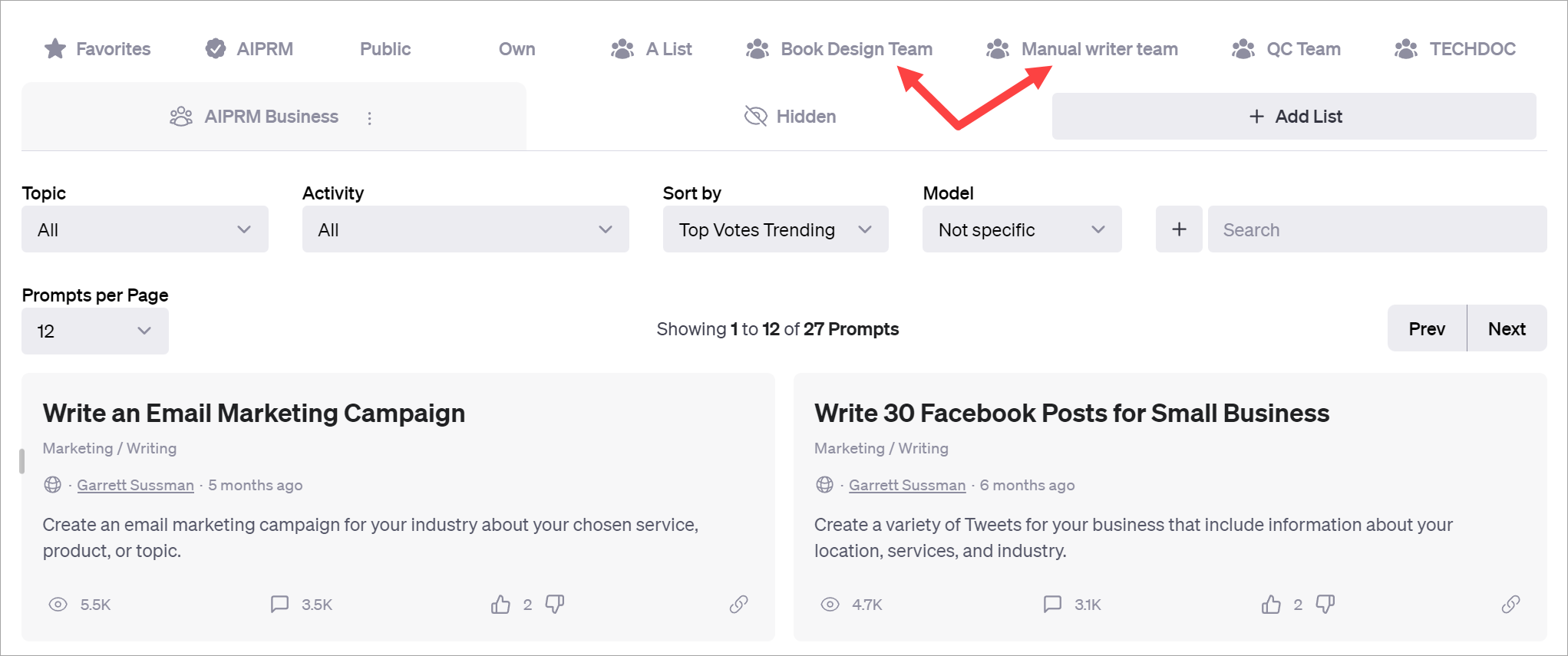
Task: Go to the Next page of prompts
Action: (x=1507, y=329)
